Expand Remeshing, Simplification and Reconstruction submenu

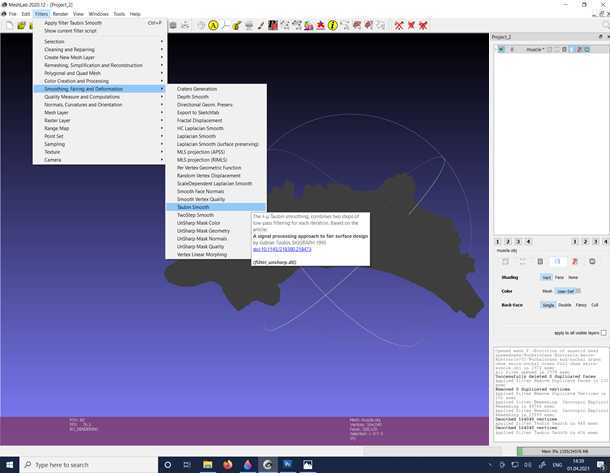100,65
